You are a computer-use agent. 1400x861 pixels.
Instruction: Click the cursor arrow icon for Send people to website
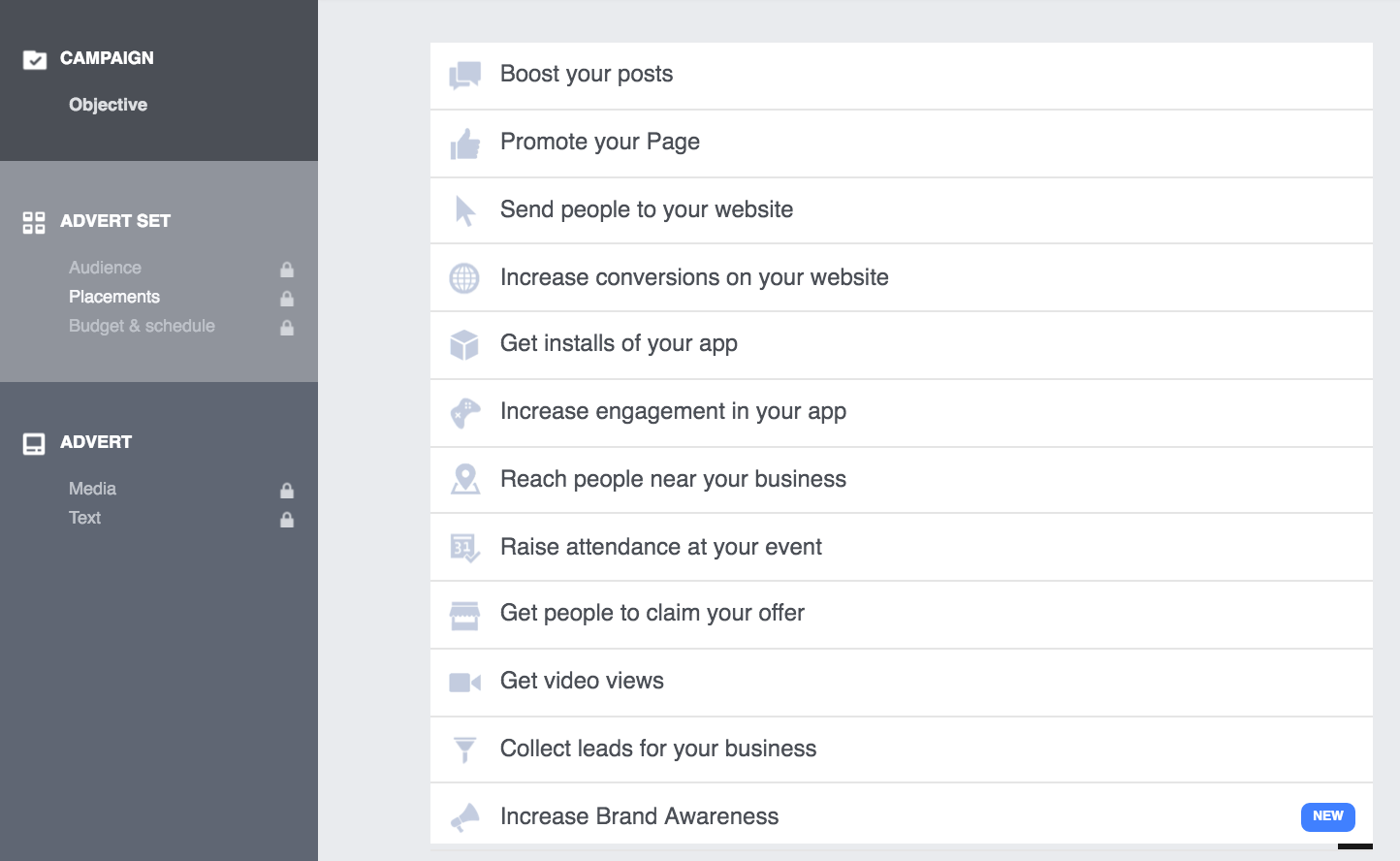[465, 210]
